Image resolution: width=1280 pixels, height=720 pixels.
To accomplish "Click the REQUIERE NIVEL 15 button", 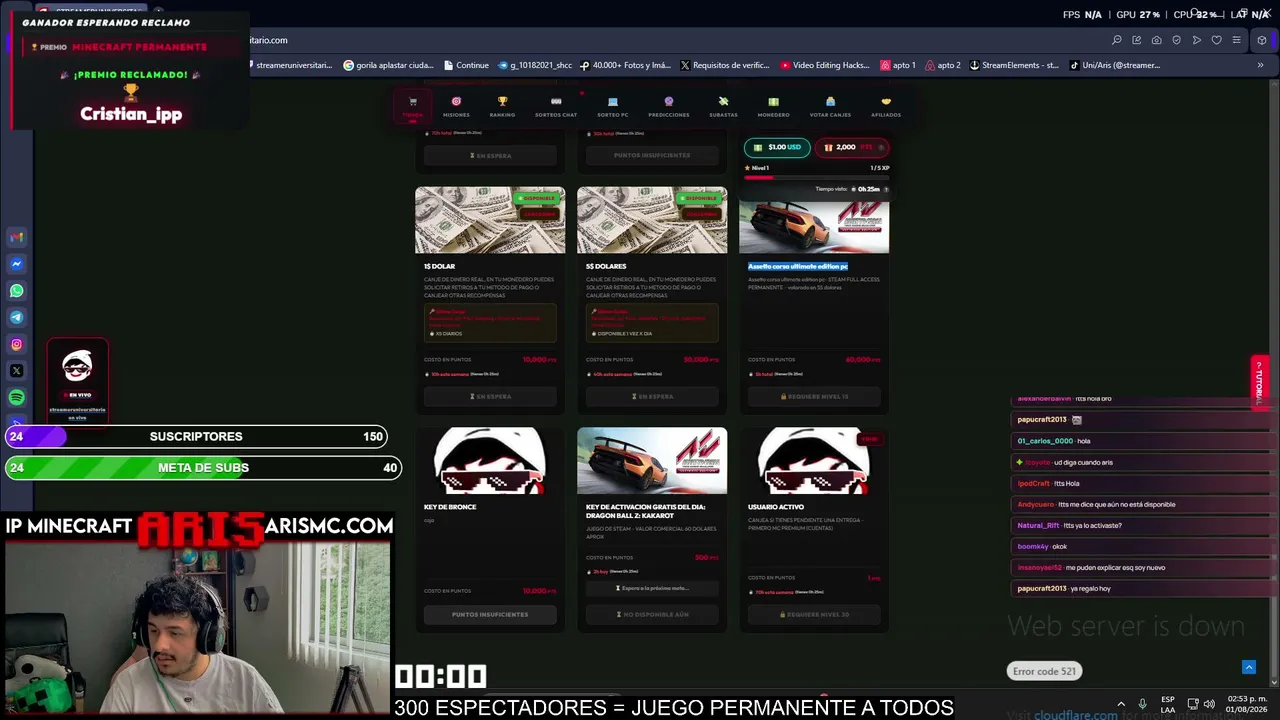I will click(814, 396).
